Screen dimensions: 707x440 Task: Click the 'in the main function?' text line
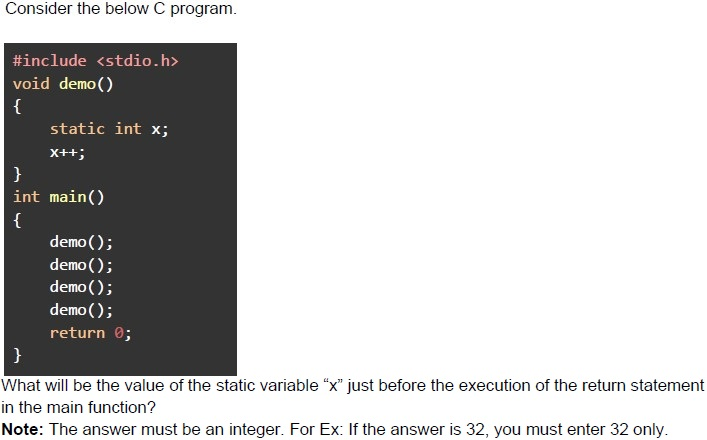tap(78, 408)
